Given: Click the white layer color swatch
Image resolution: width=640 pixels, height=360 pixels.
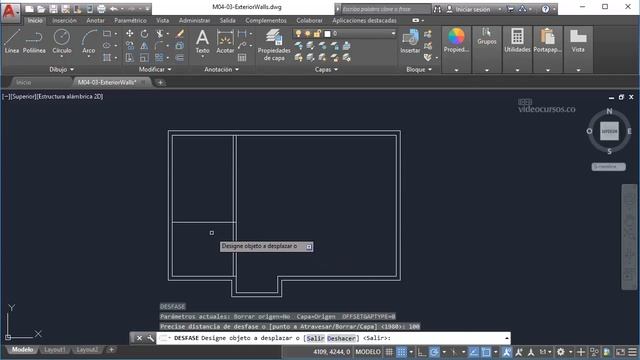Looking at the screenshot, I should [x=327, y=33].
